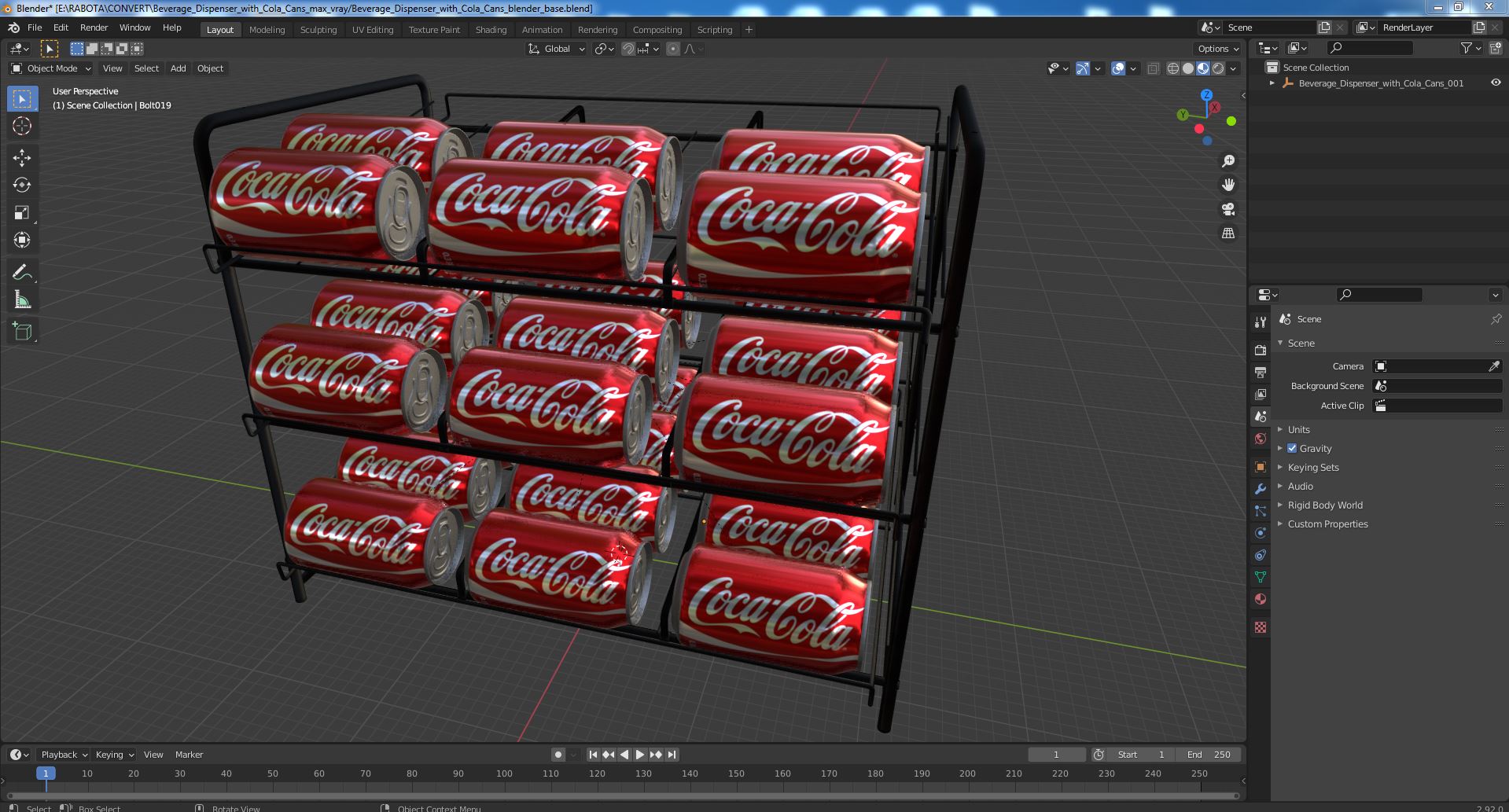Open the Render properties tab
The image size is (1509, 812).
click(1261, 350)
